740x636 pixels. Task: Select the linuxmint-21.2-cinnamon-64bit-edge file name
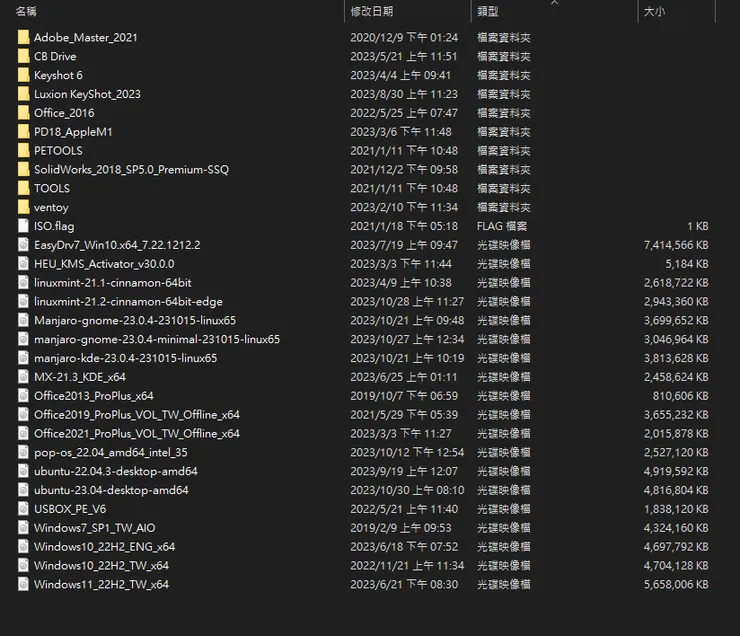click(x=128, y=301)
